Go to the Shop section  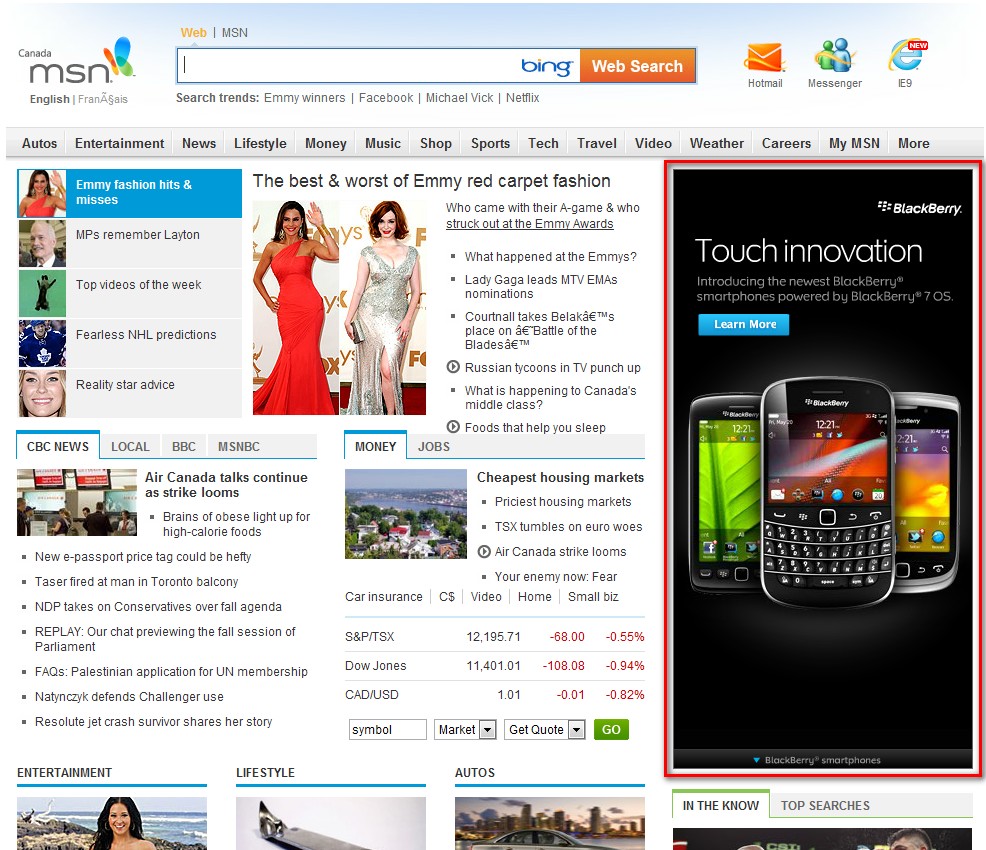click(x=436, y=143)
